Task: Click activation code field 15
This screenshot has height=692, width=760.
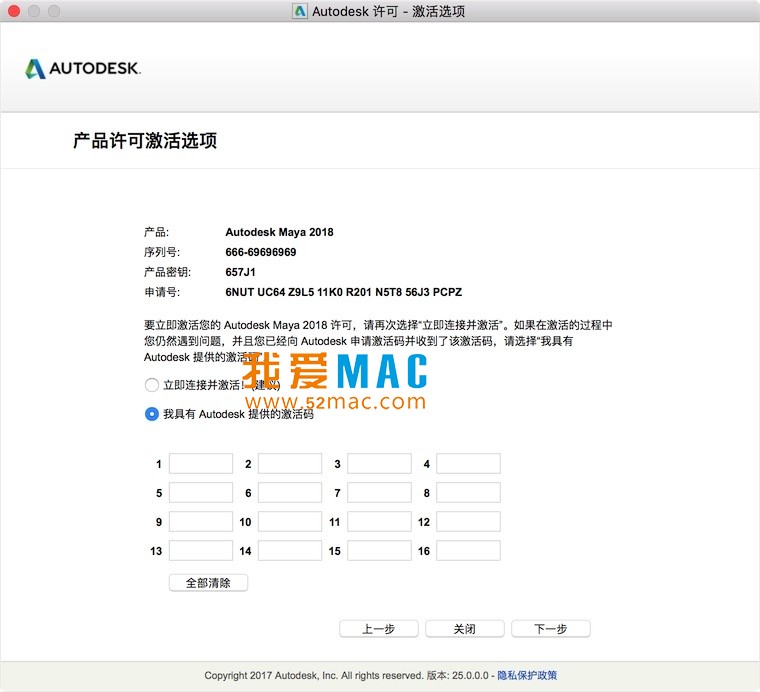Action: tap(380, 551)
